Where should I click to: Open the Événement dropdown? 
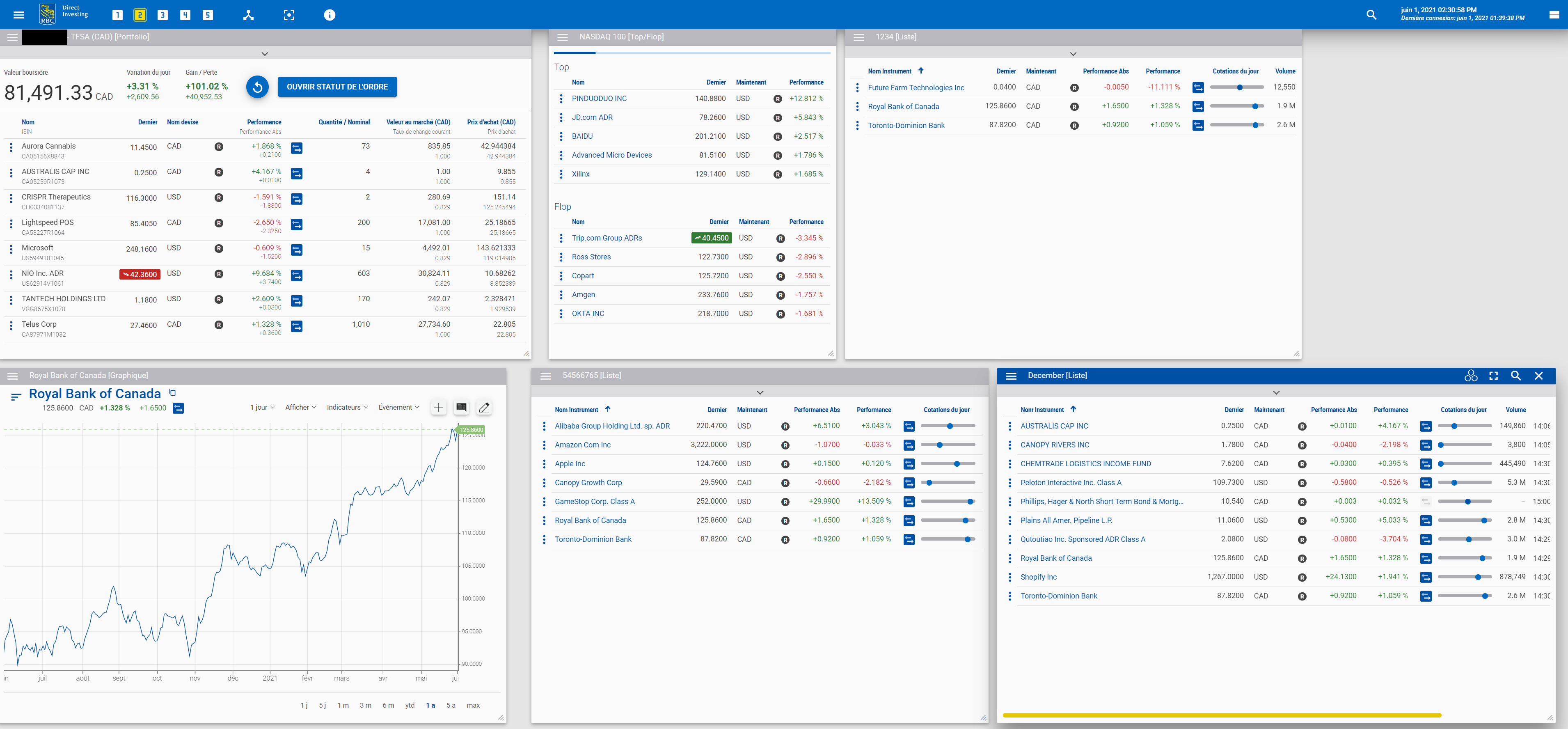(x=399, y=408)
